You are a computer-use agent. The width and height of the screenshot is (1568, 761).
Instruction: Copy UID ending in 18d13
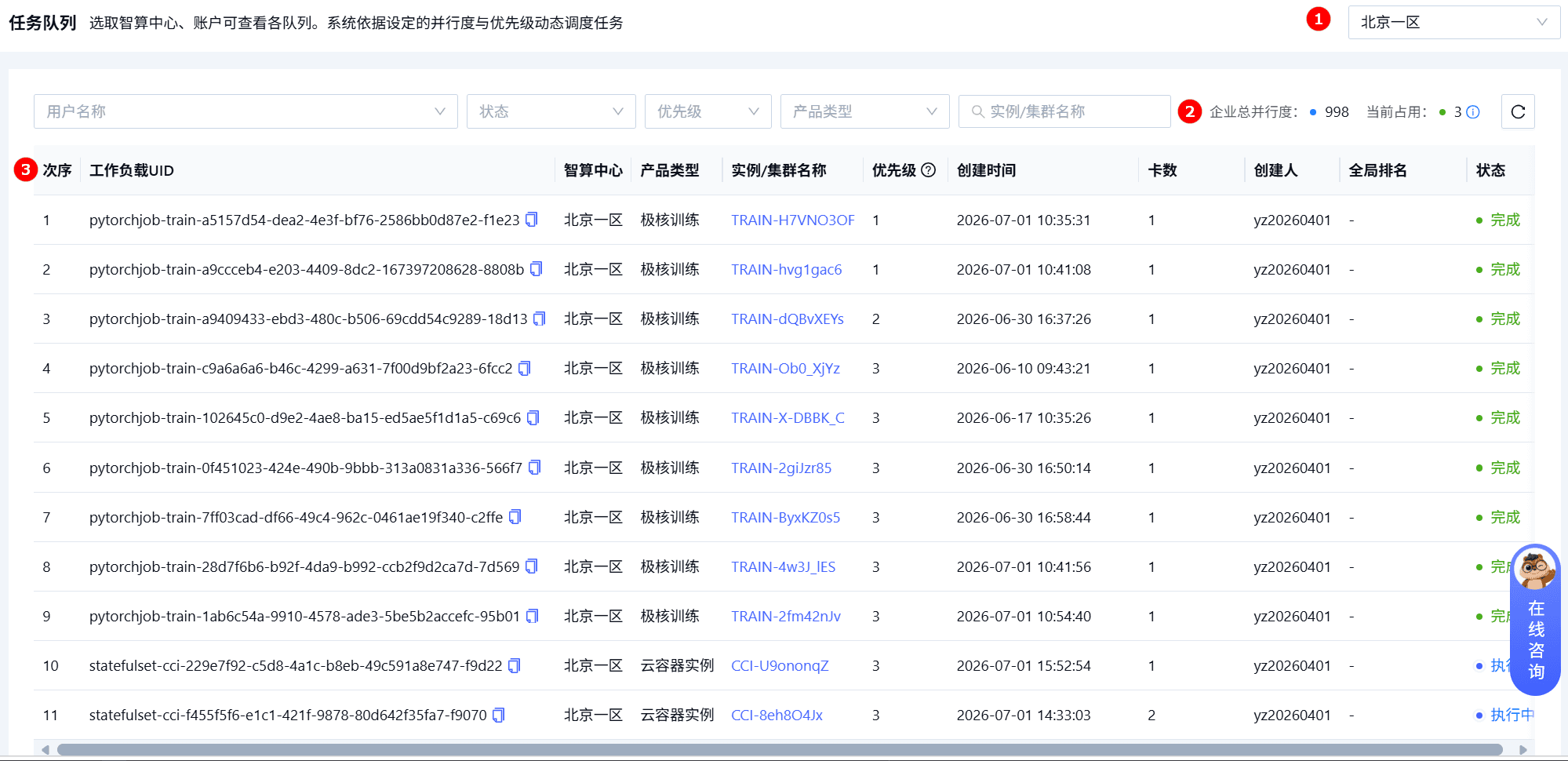[x=540, y=319]
